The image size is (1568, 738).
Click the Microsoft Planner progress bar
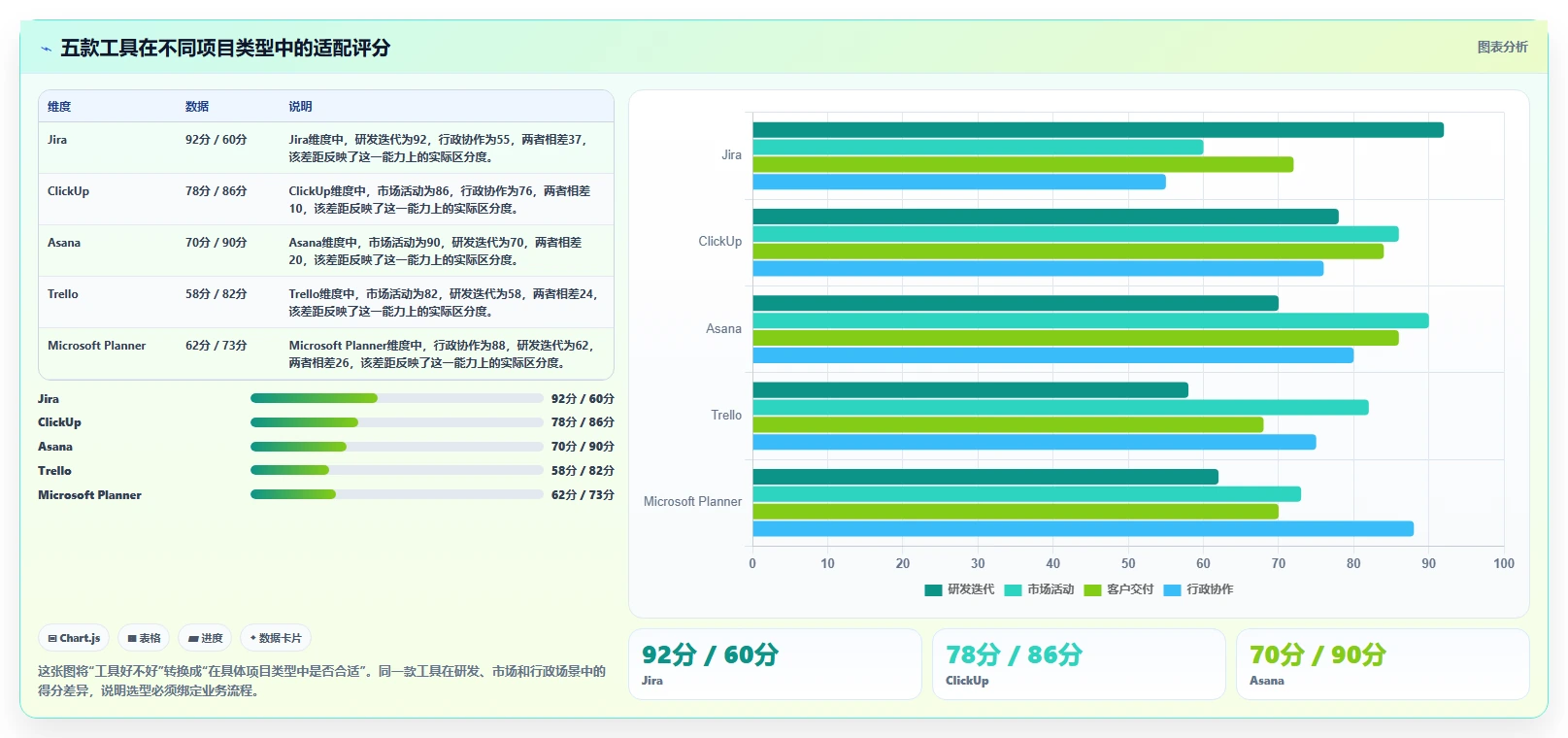click(397, 494)
